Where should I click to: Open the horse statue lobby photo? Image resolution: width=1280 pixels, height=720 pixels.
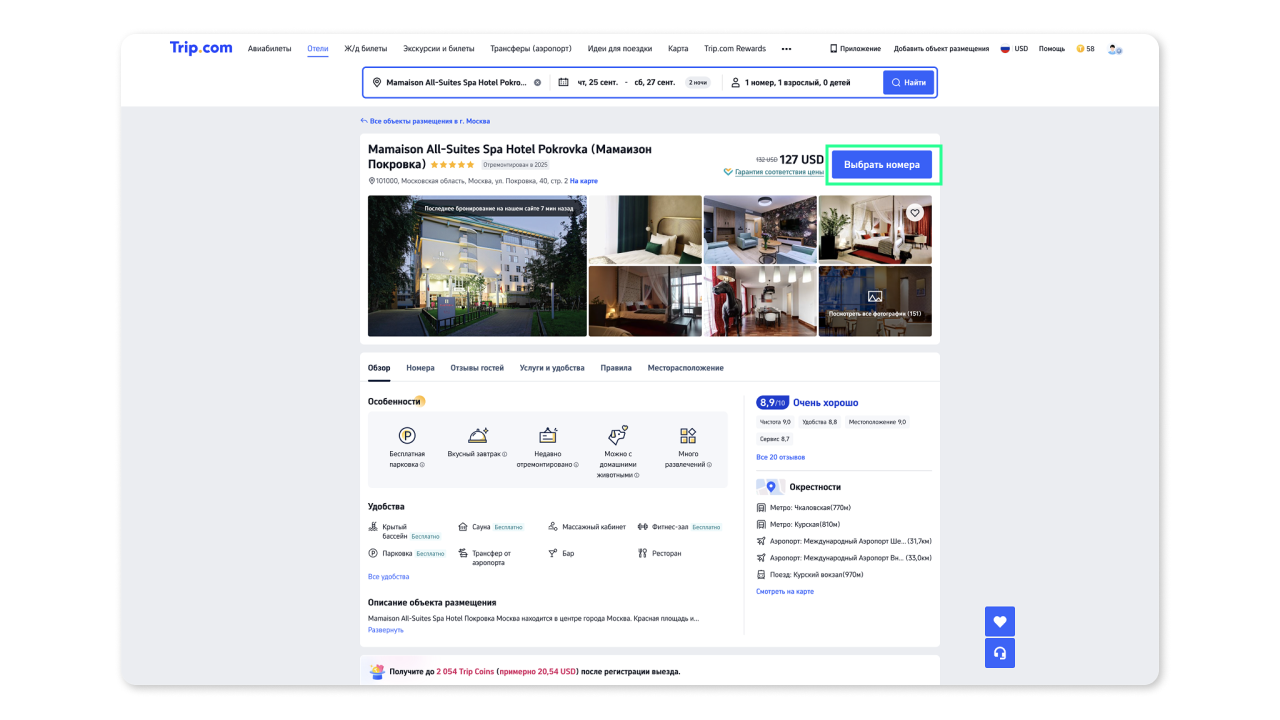point(760,301)
